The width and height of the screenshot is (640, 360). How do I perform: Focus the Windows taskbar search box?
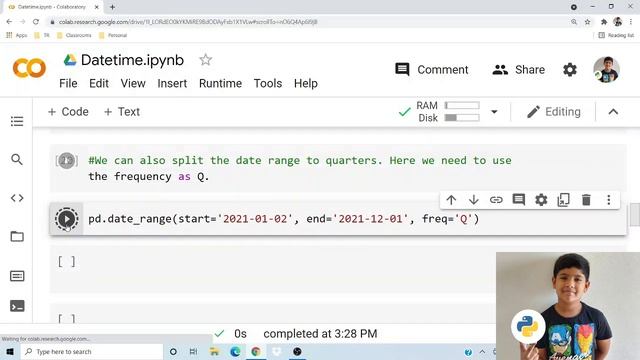tap(91, 352)
